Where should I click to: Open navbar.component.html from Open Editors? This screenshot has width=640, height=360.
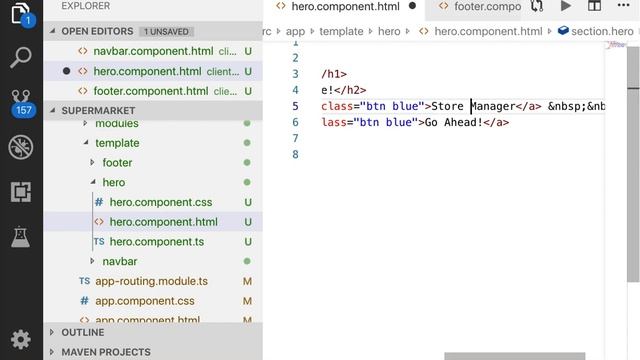(153, 51)
